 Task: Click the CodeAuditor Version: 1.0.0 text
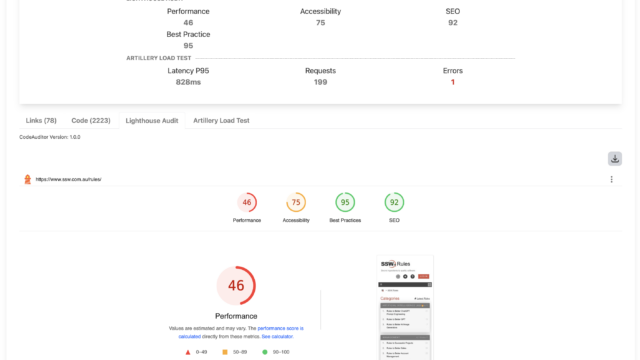[50, 137]
